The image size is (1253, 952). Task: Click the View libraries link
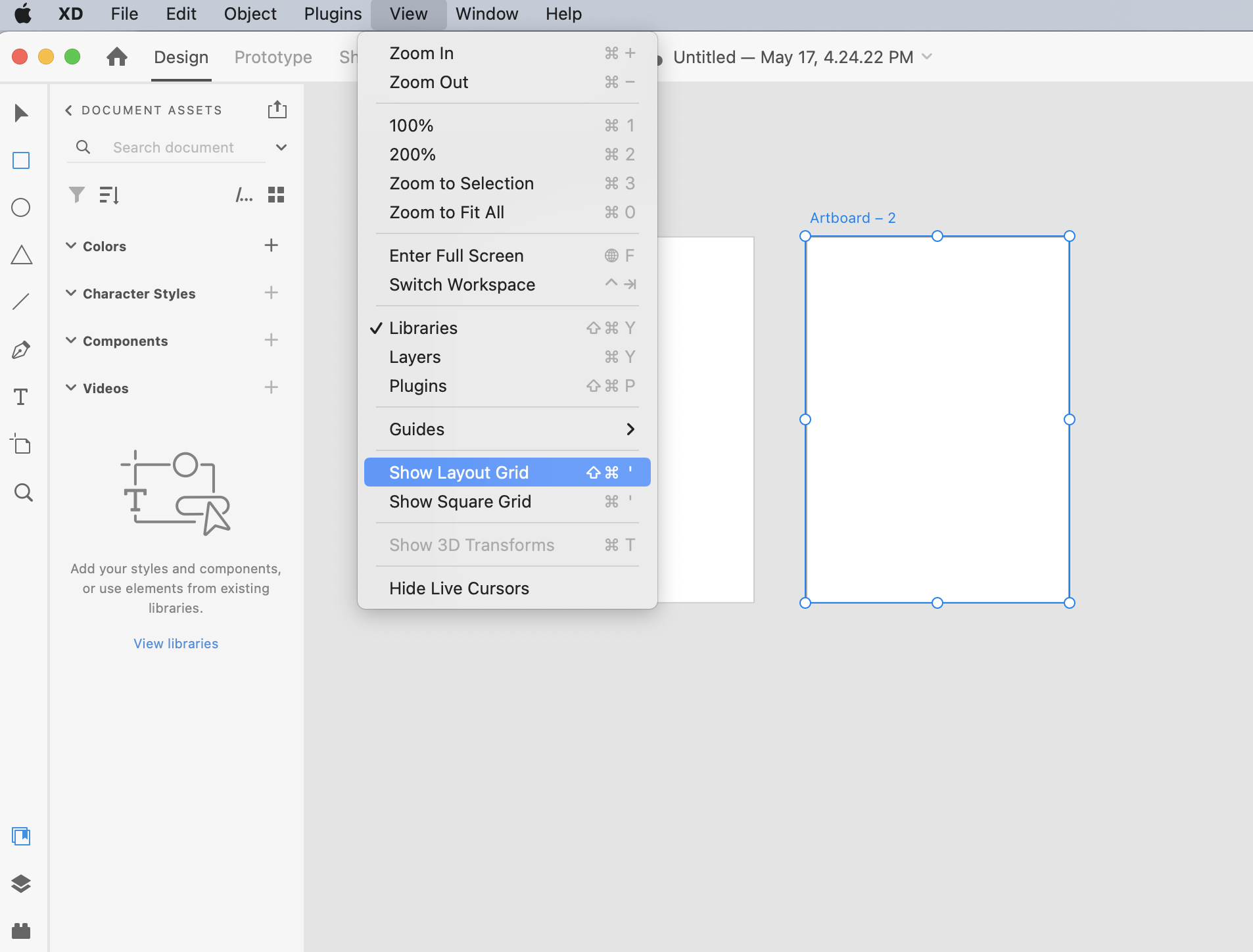click(176, 644)
